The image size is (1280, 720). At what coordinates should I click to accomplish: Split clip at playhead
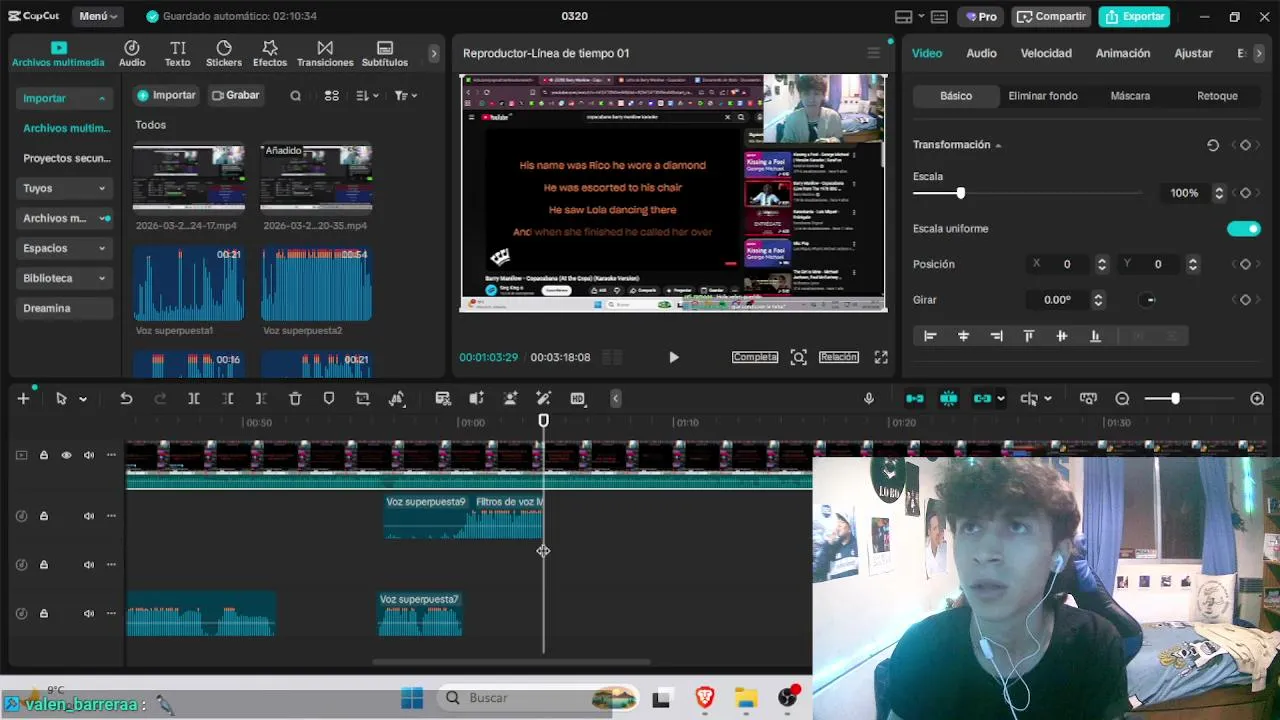pos(194,398)
